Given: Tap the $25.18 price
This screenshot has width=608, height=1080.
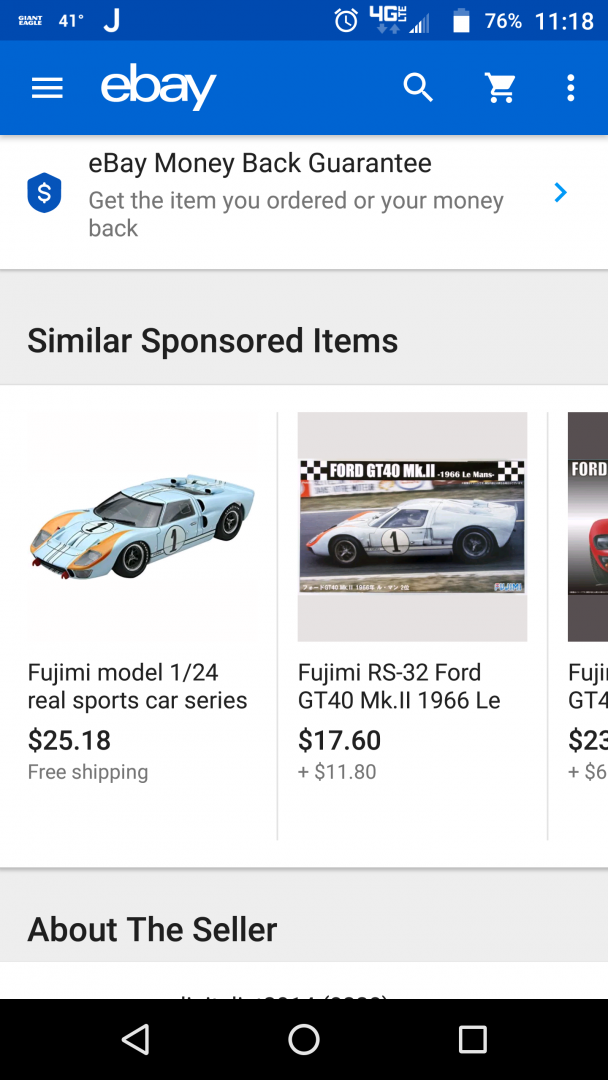Looking at the screenshot, I should click(69, 740).
